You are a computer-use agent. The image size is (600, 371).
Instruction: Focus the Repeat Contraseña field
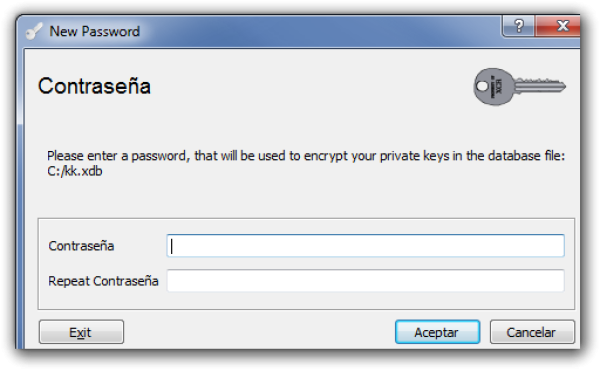point(365,281)
